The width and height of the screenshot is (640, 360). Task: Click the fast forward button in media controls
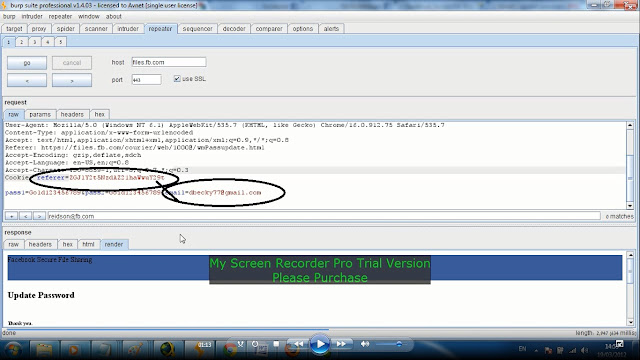click(x=341, y=344)
